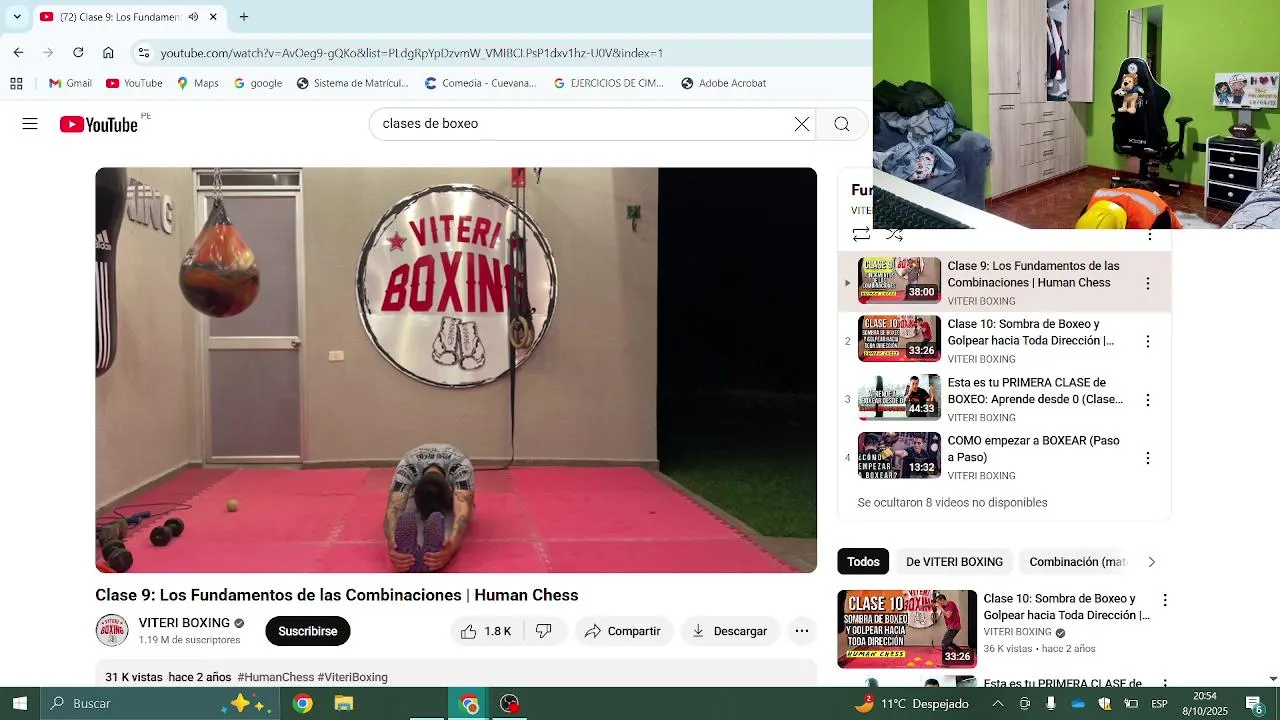
Task: Go to YouTube home via logo
Action: pos(98,124)
